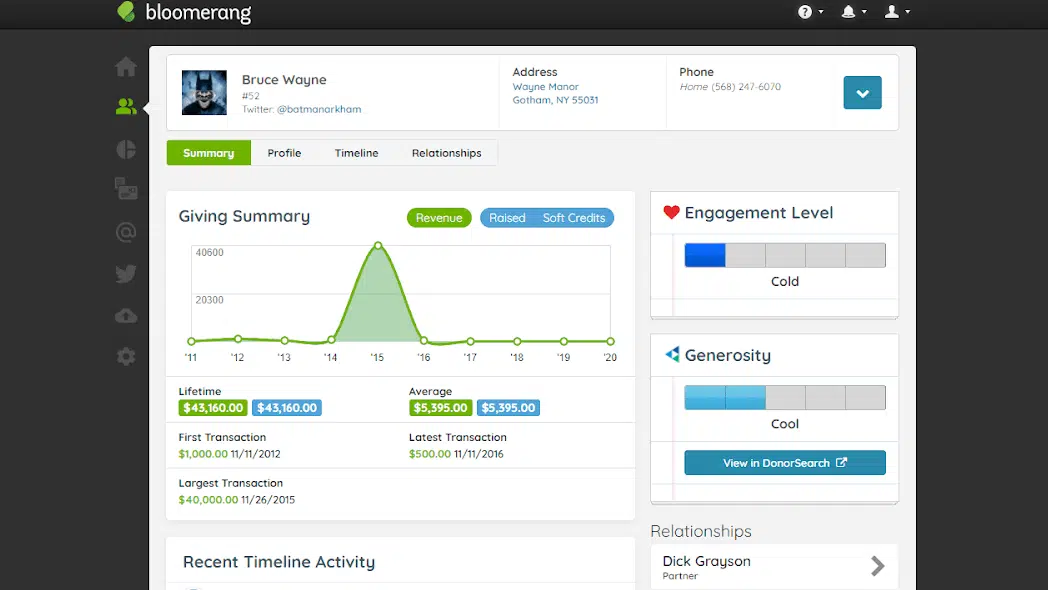Open the Settings gear sidebar icon
Viewport: 1048px width, 590px height.
[126, 357]
